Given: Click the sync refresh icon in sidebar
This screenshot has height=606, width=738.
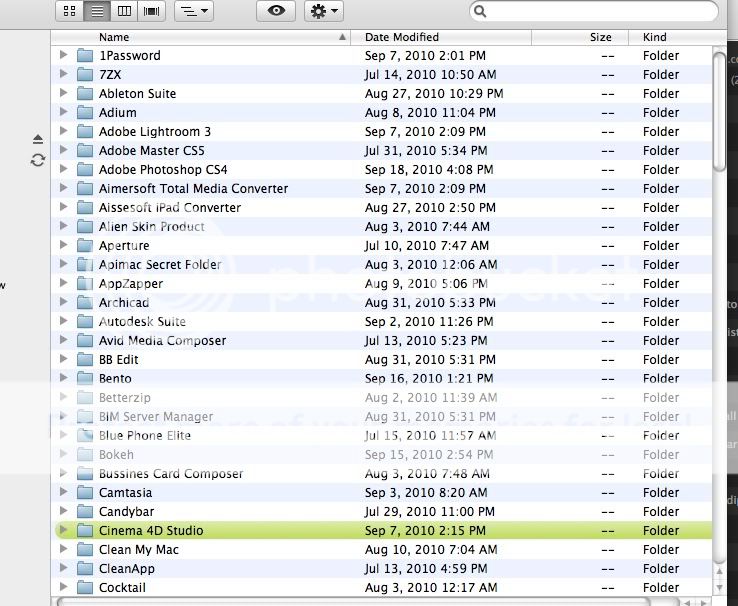Looking at the screenshot, I should point(38,160).
